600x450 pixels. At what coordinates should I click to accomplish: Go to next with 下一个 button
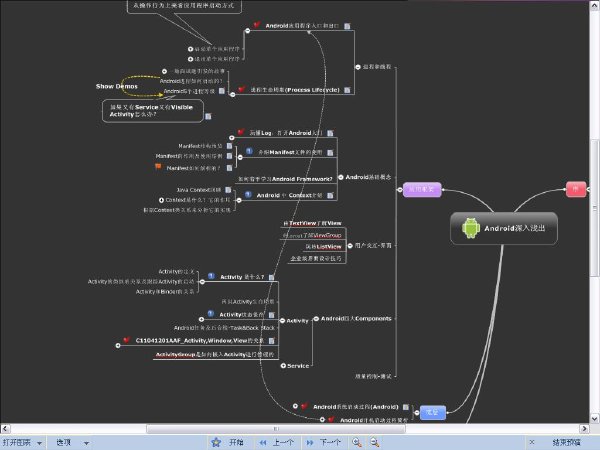(x=323, y=442)
